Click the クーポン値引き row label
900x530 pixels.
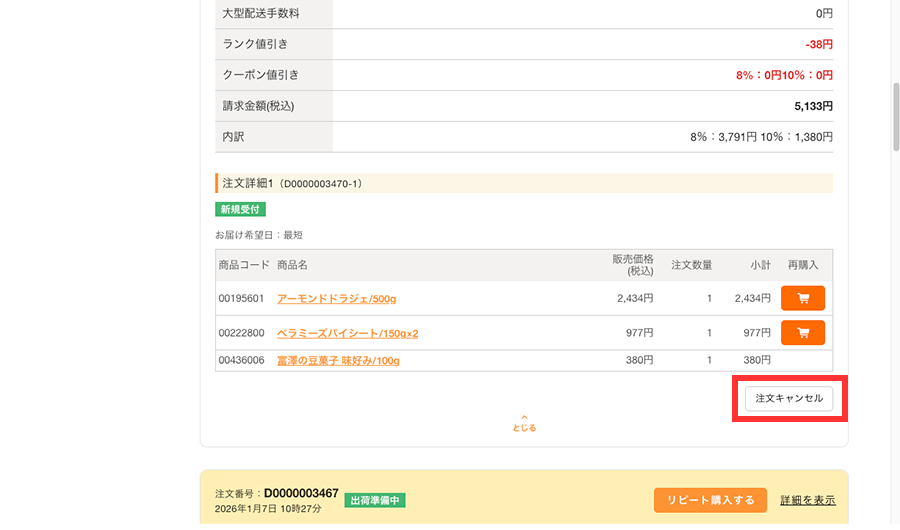261,75
